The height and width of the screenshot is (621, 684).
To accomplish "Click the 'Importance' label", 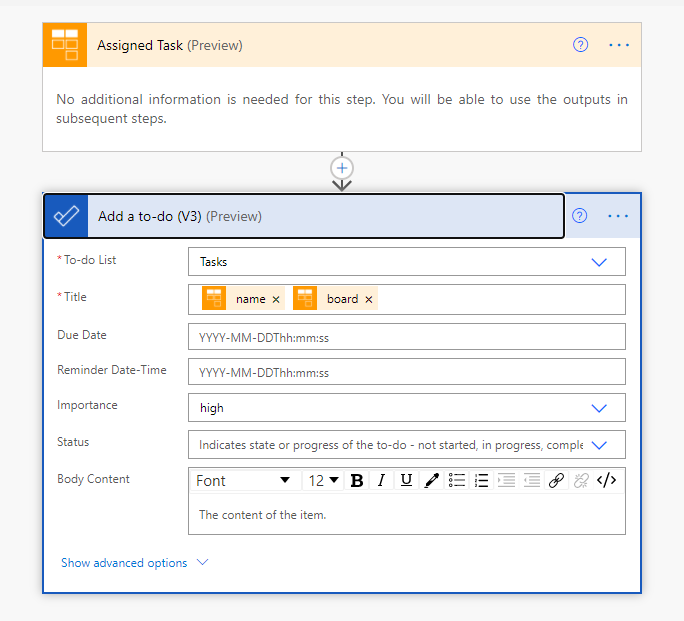I will pyautogui.click(x=87, y=405).
